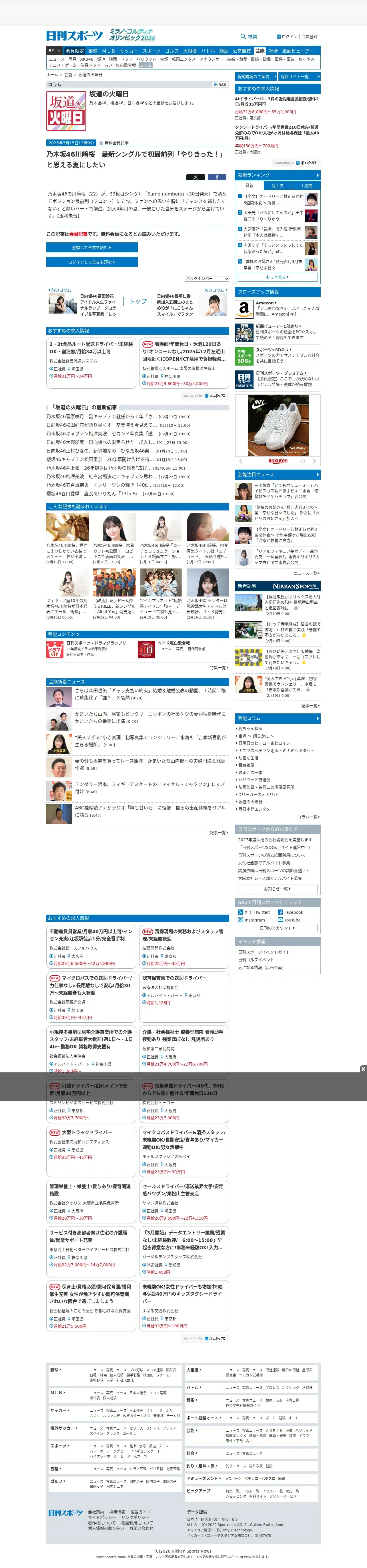Viewport: 367px width, 1568px height.
Task: Click ログインして全文を読む button
Action: coord(92,262)
